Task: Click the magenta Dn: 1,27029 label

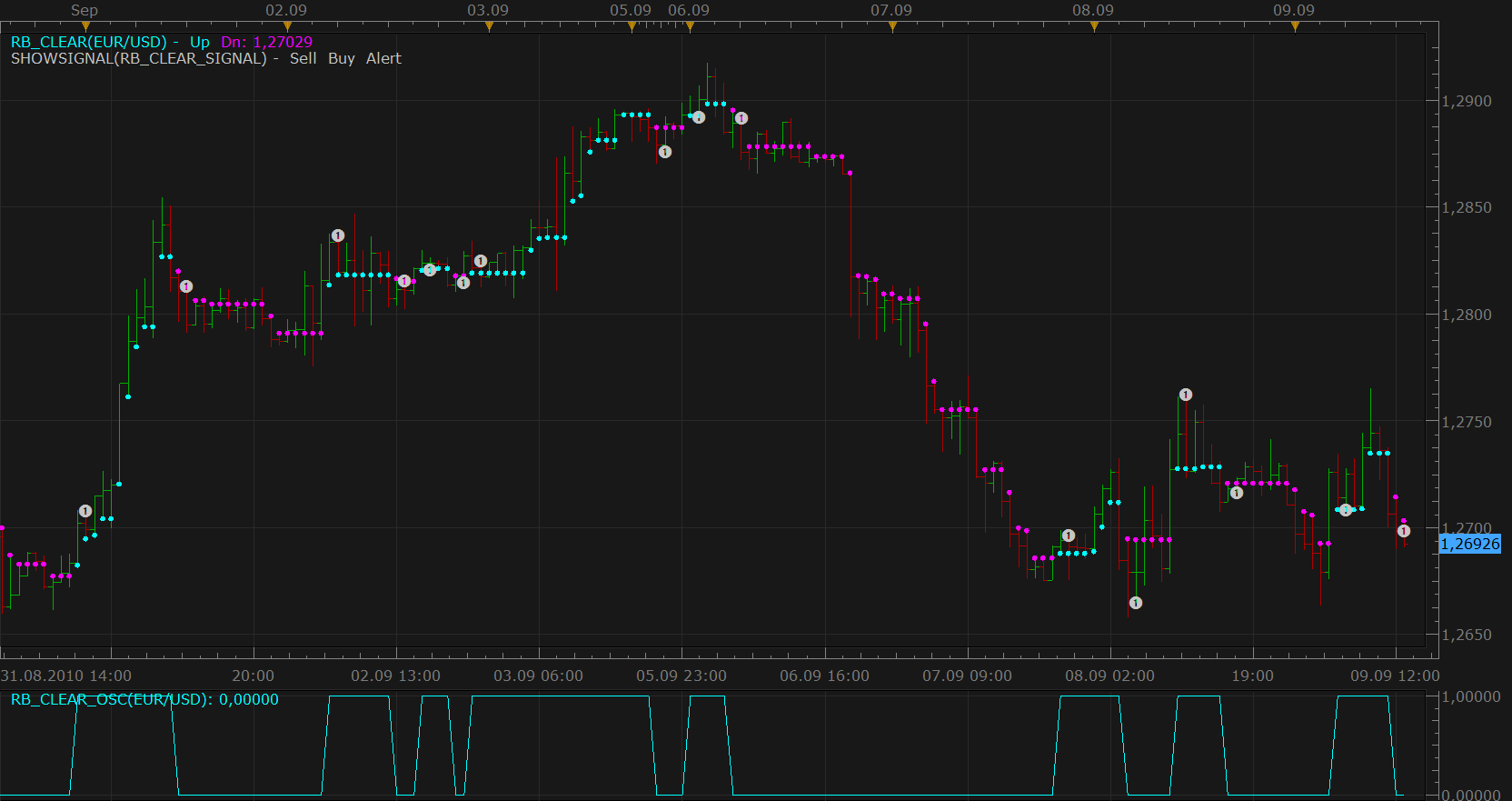Action: [266, 42]
